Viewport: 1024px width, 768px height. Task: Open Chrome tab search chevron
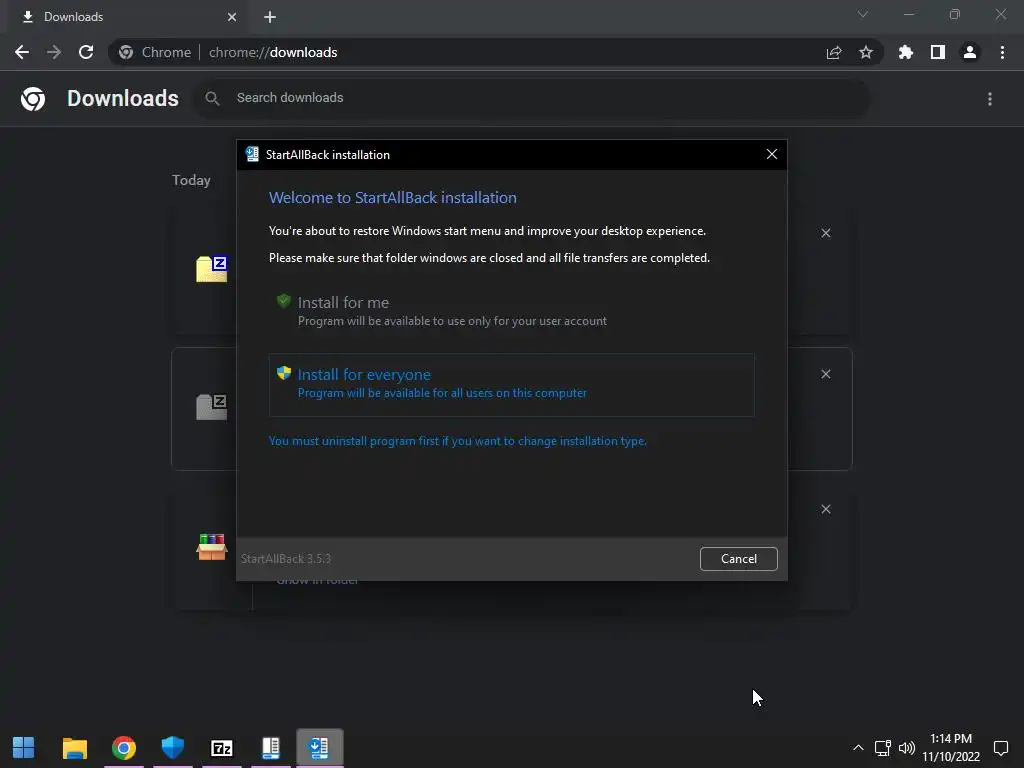[x=863, y=14]
